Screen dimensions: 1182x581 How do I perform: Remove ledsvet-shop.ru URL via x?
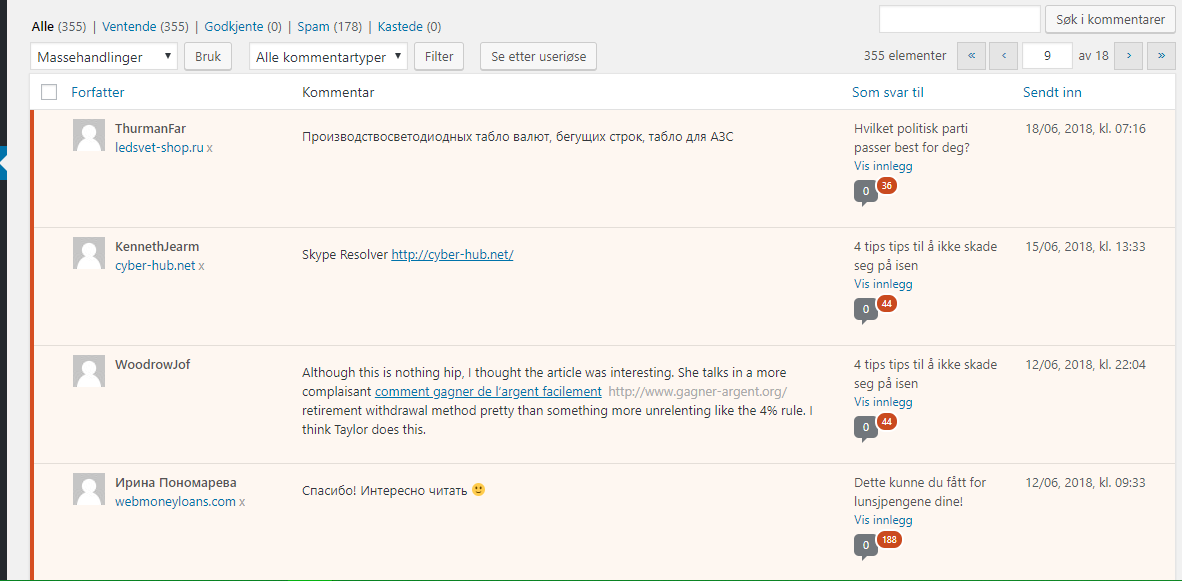coord(210,148)
